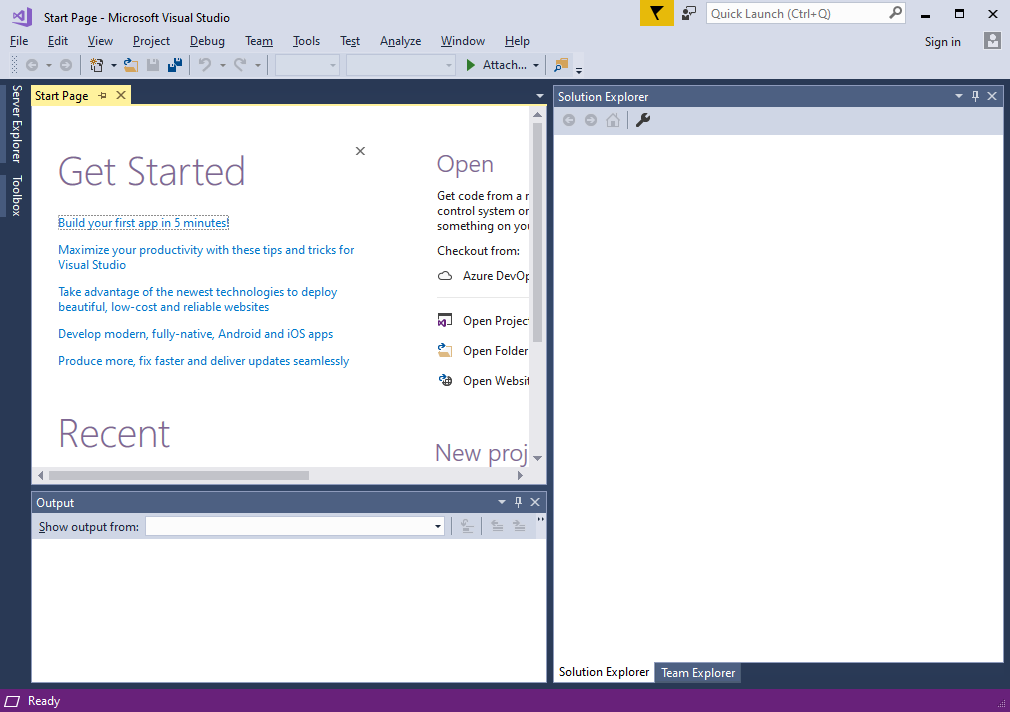Click the New Project toolbar icon
The height and width of the screenshot is (712, 1010).
[97, 65]
